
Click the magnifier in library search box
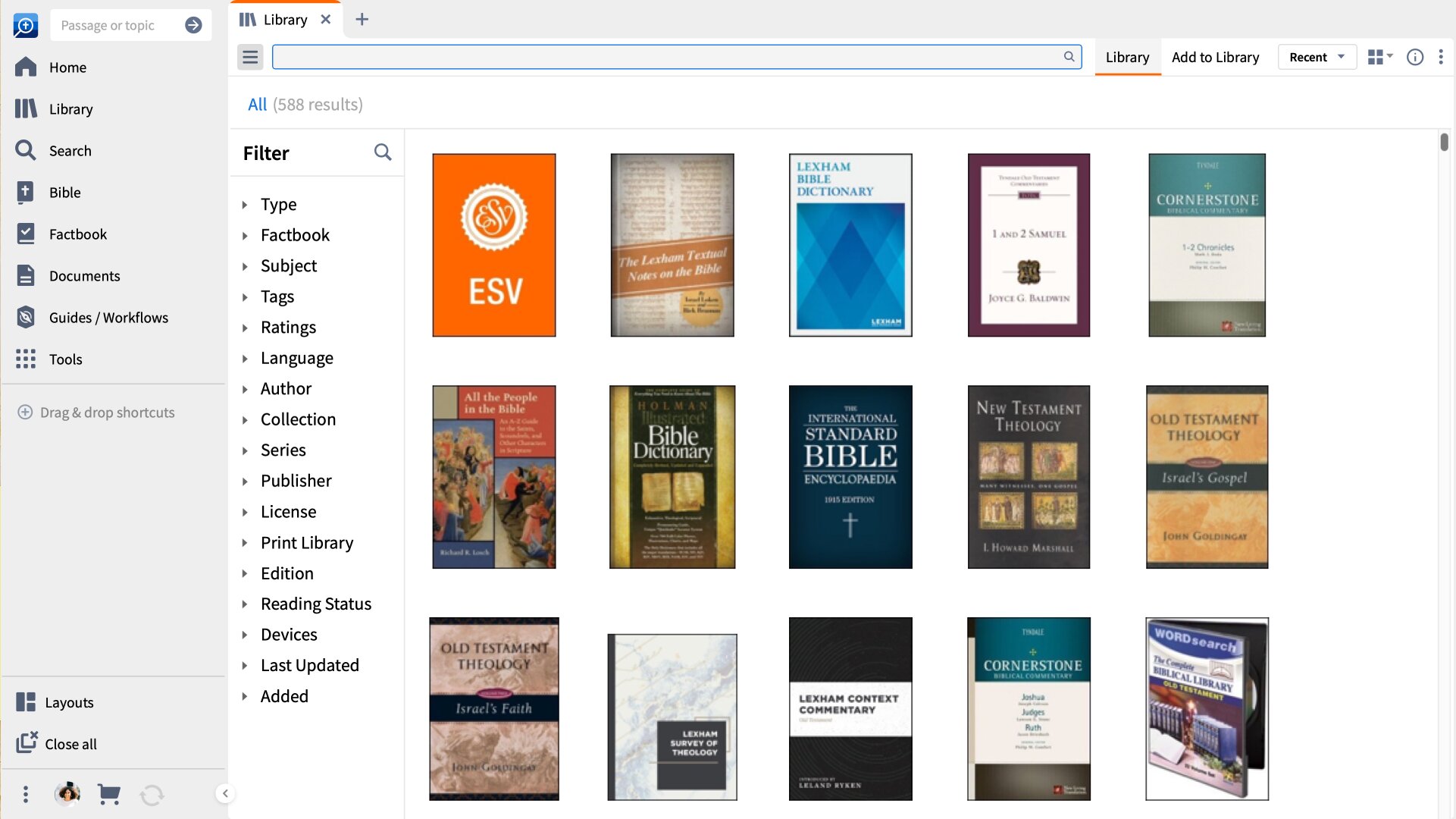coord(1069,56)
